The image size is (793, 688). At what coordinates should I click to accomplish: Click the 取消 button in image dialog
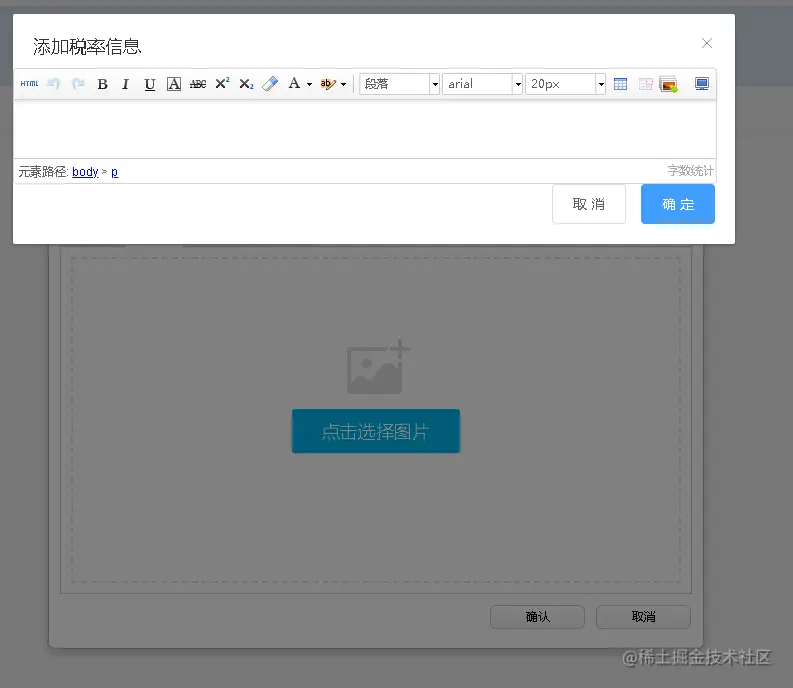(643, 617)
